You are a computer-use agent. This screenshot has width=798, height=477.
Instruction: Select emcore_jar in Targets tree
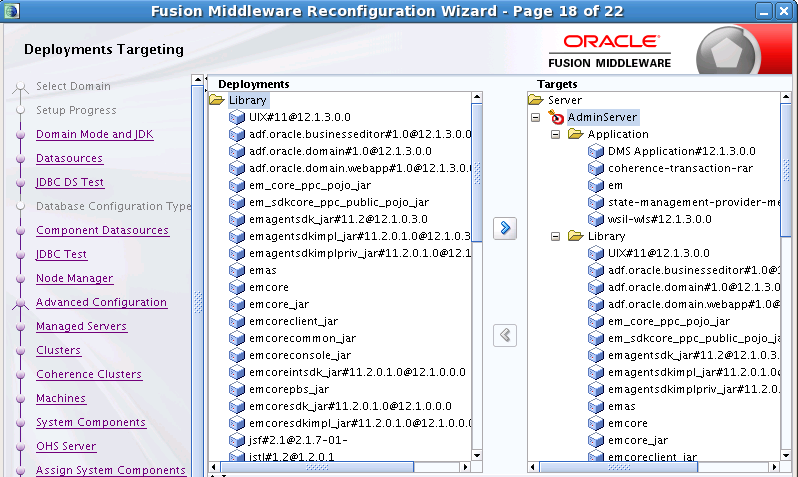pos(638,440)
